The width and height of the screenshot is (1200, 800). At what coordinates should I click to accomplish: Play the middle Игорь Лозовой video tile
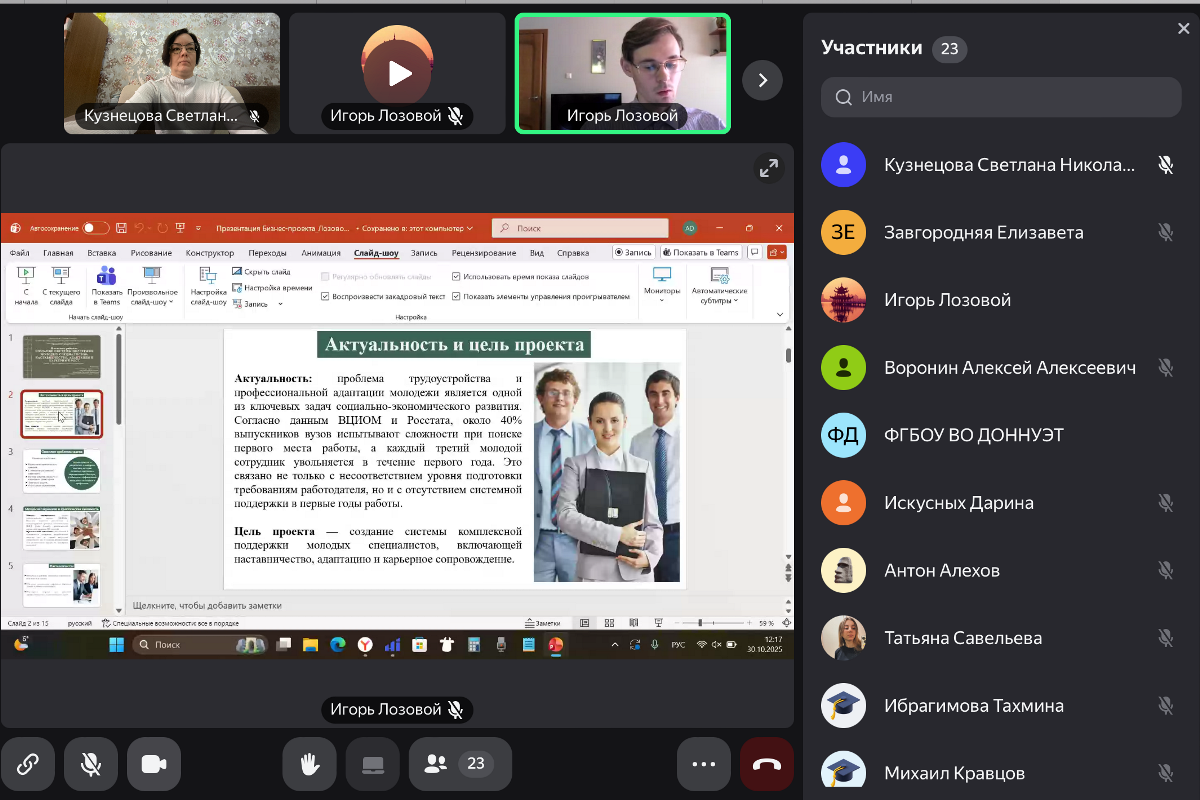397,73
